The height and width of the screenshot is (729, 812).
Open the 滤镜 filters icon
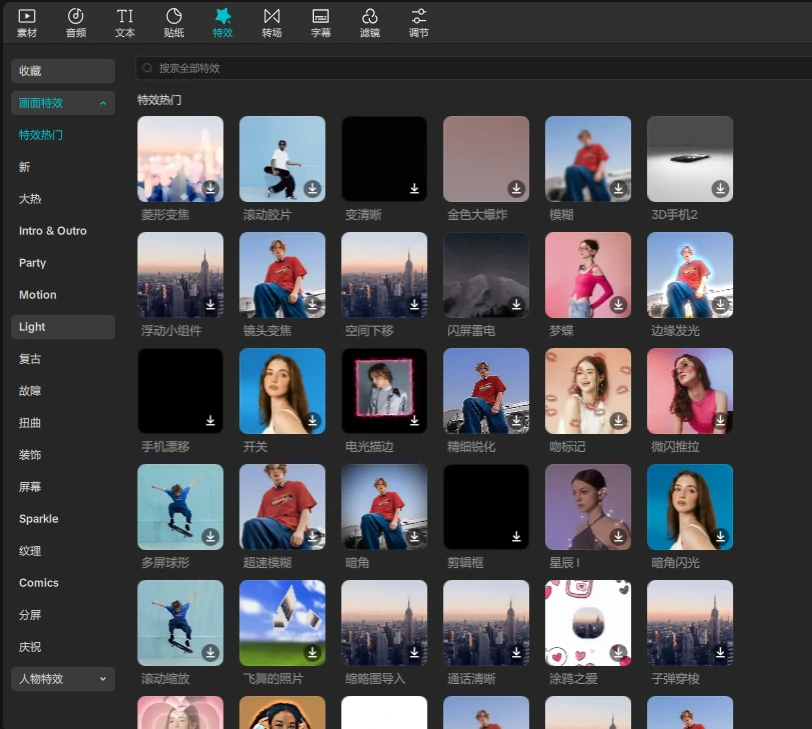370,22
